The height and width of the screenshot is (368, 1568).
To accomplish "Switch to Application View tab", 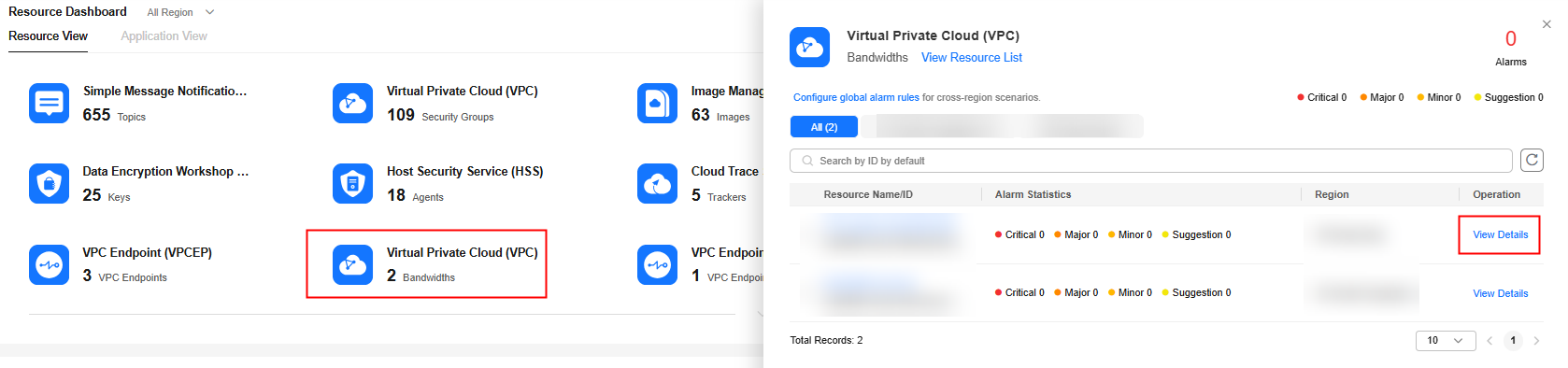I will coord(164,35).
